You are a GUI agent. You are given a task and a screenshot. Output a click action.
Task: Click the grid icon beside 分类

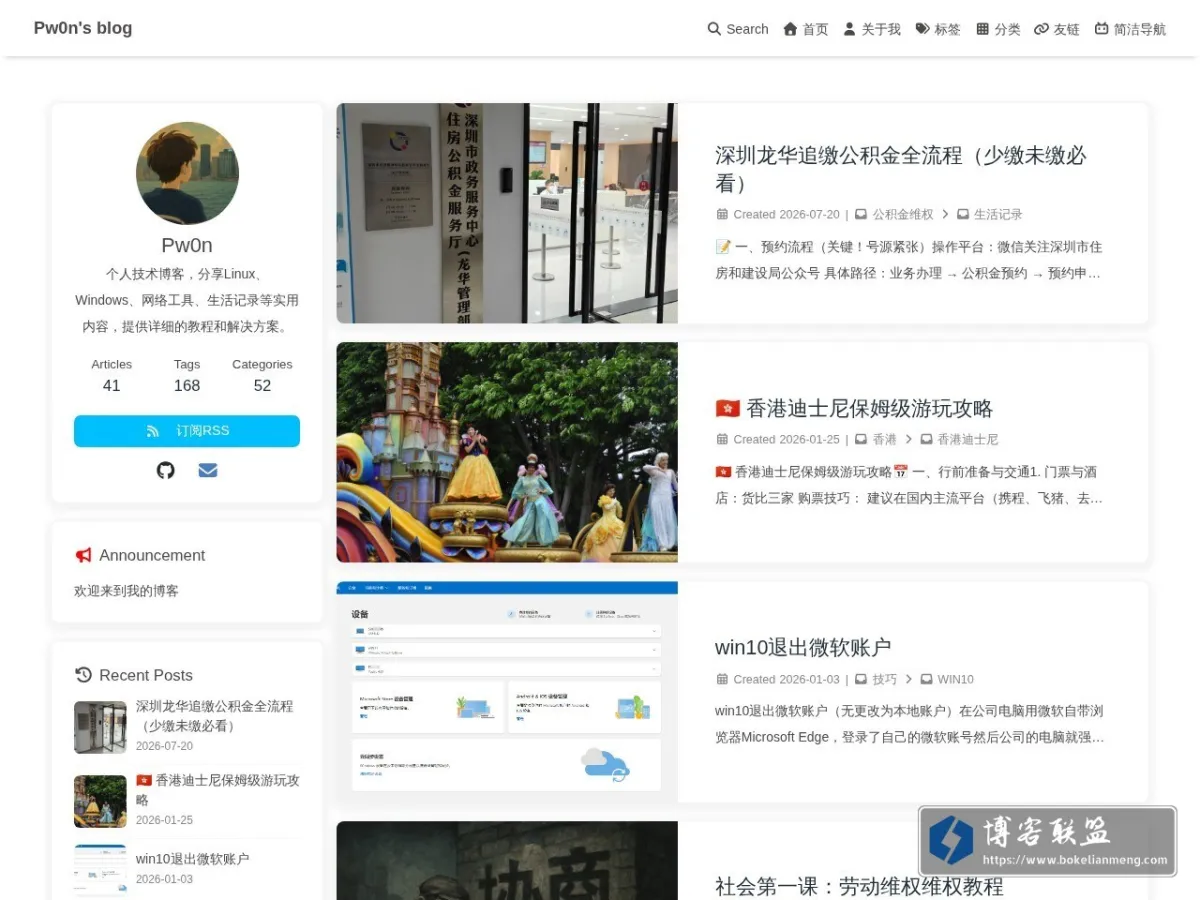pos(982,29)
